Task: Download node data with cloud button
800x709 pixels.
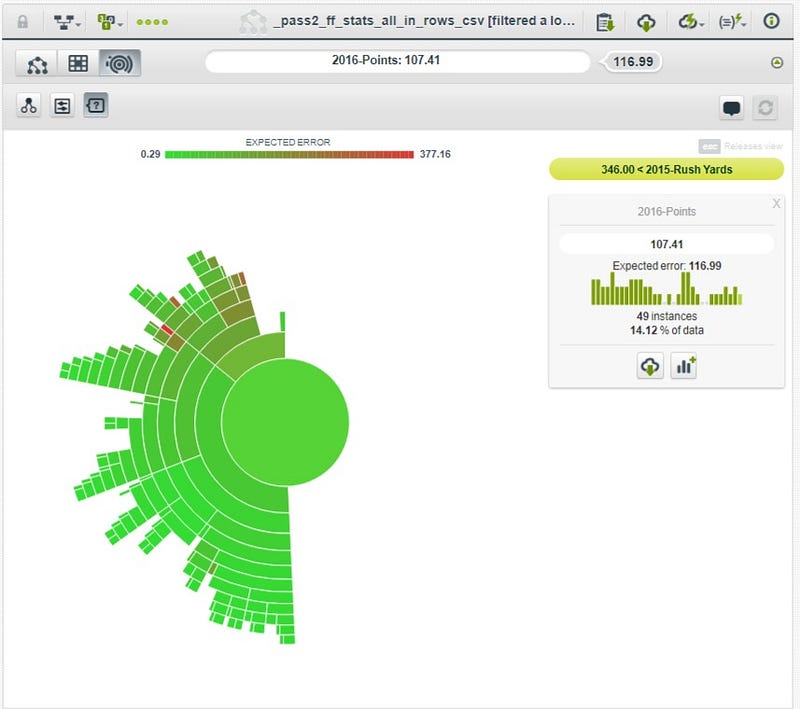Action: click(x=649, y=366)
